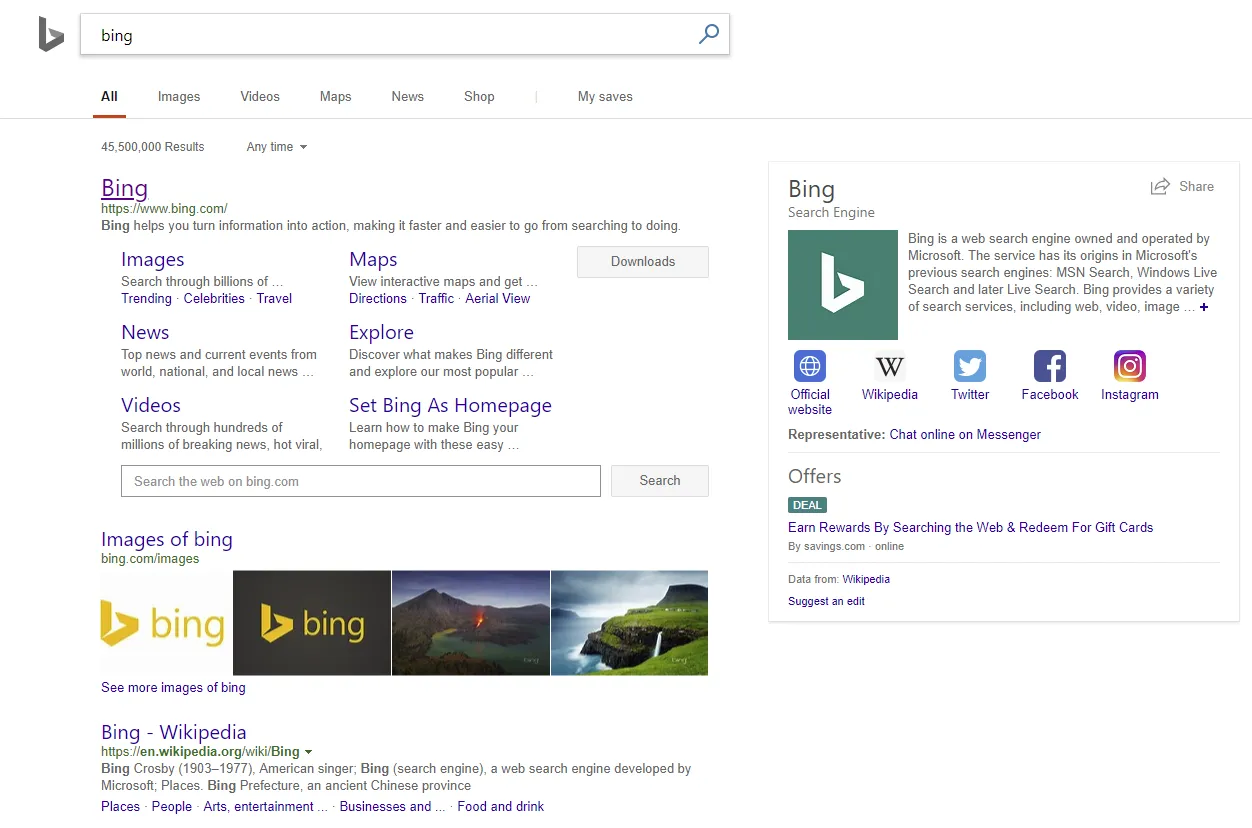Open the cliff waterfall thumbnail

pyautogui.click(x=630, y=623)
